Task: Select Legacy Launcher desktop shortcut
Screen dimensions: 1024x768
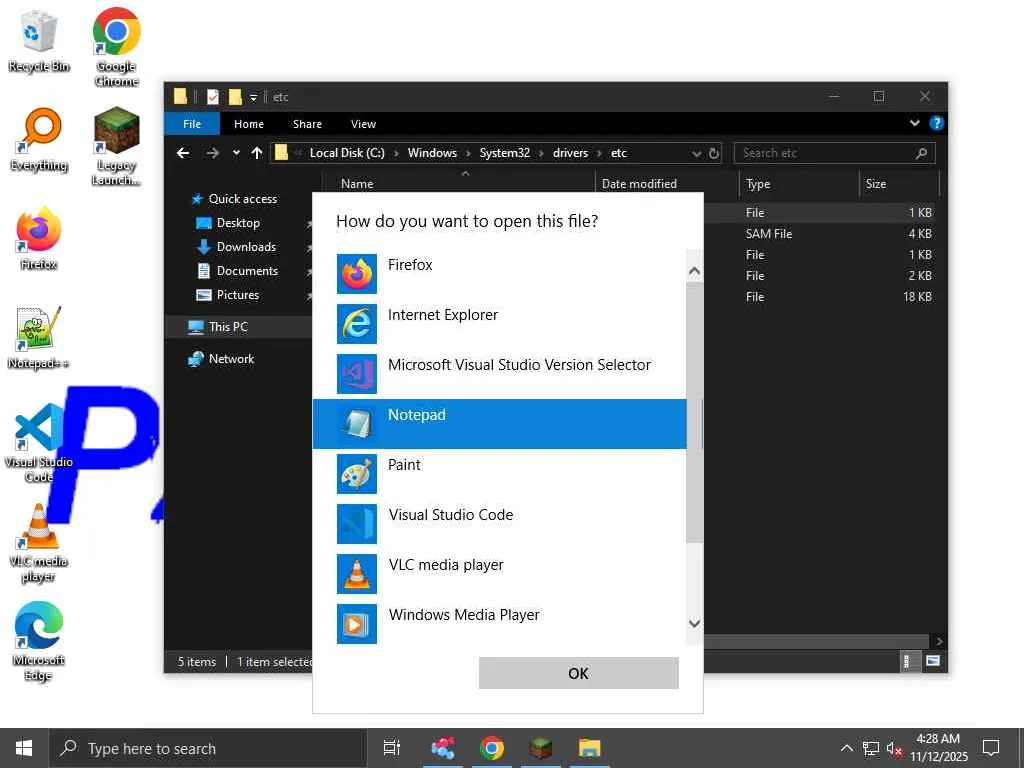Action: (116, 146)
